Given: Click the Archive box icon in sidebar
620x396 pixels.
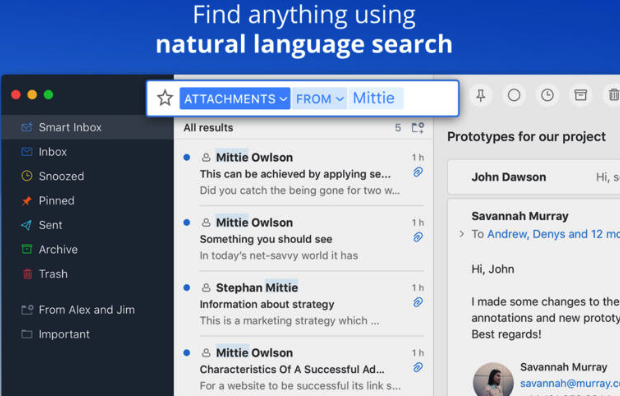Looking at the screenshot, I should [27, 249].
